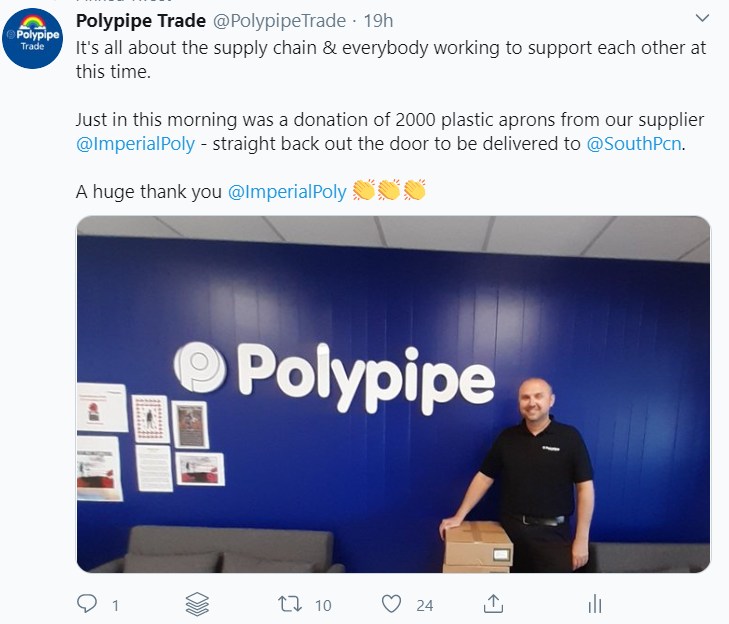729x624 pixels.
Task: Open the @PolypipeTrade handle link
Action: click(x=279, y=20)
